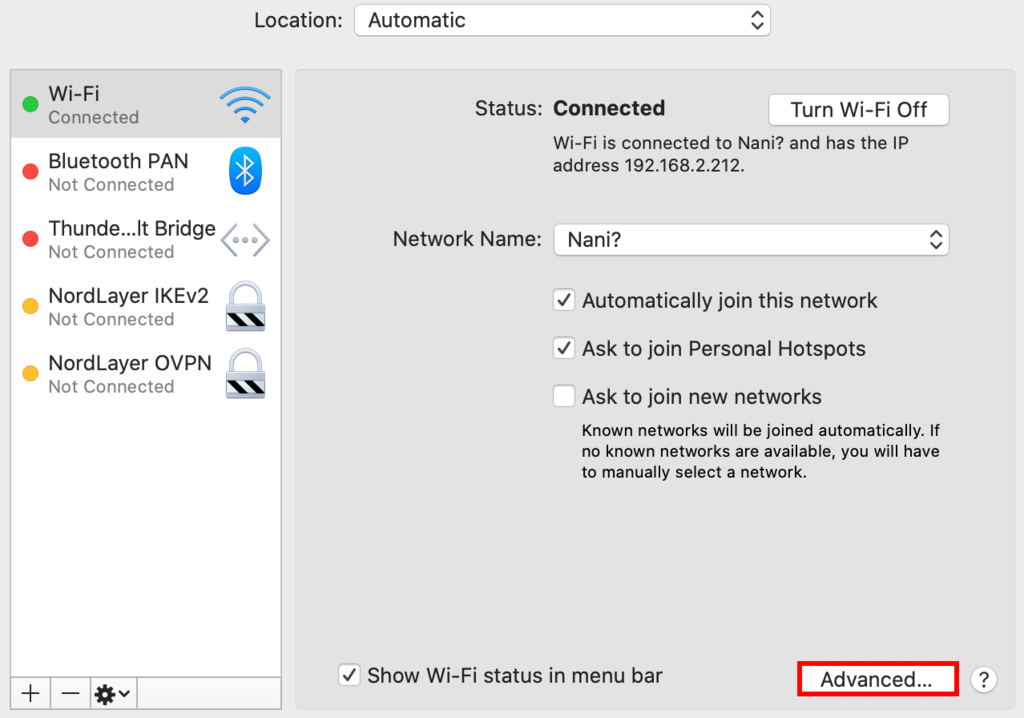
Task: Click the NordLayer OVPN padlock icon
Action: [x=245, y=373]
